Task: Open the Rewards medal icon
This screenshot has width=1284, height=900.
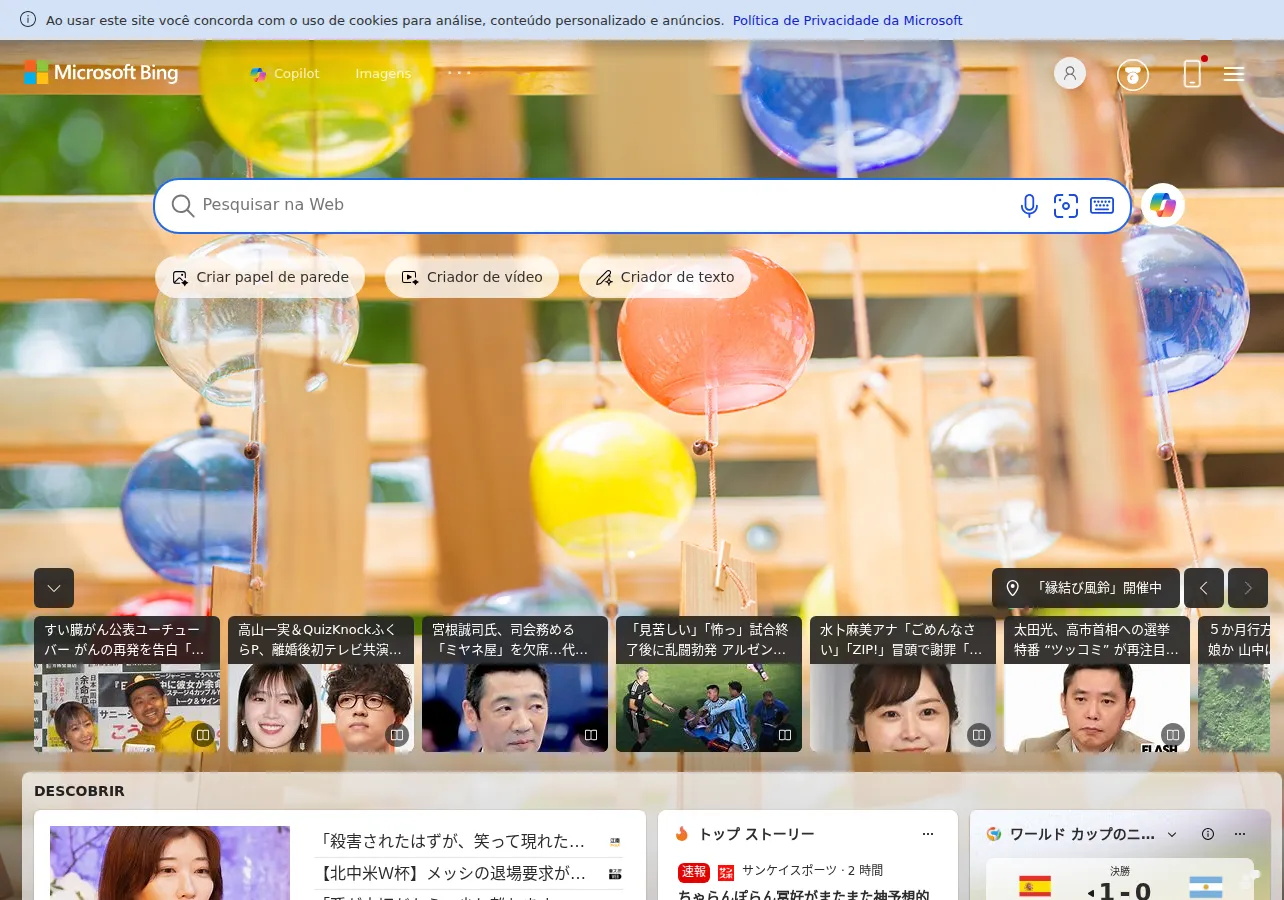Action: pos(1133,74)
